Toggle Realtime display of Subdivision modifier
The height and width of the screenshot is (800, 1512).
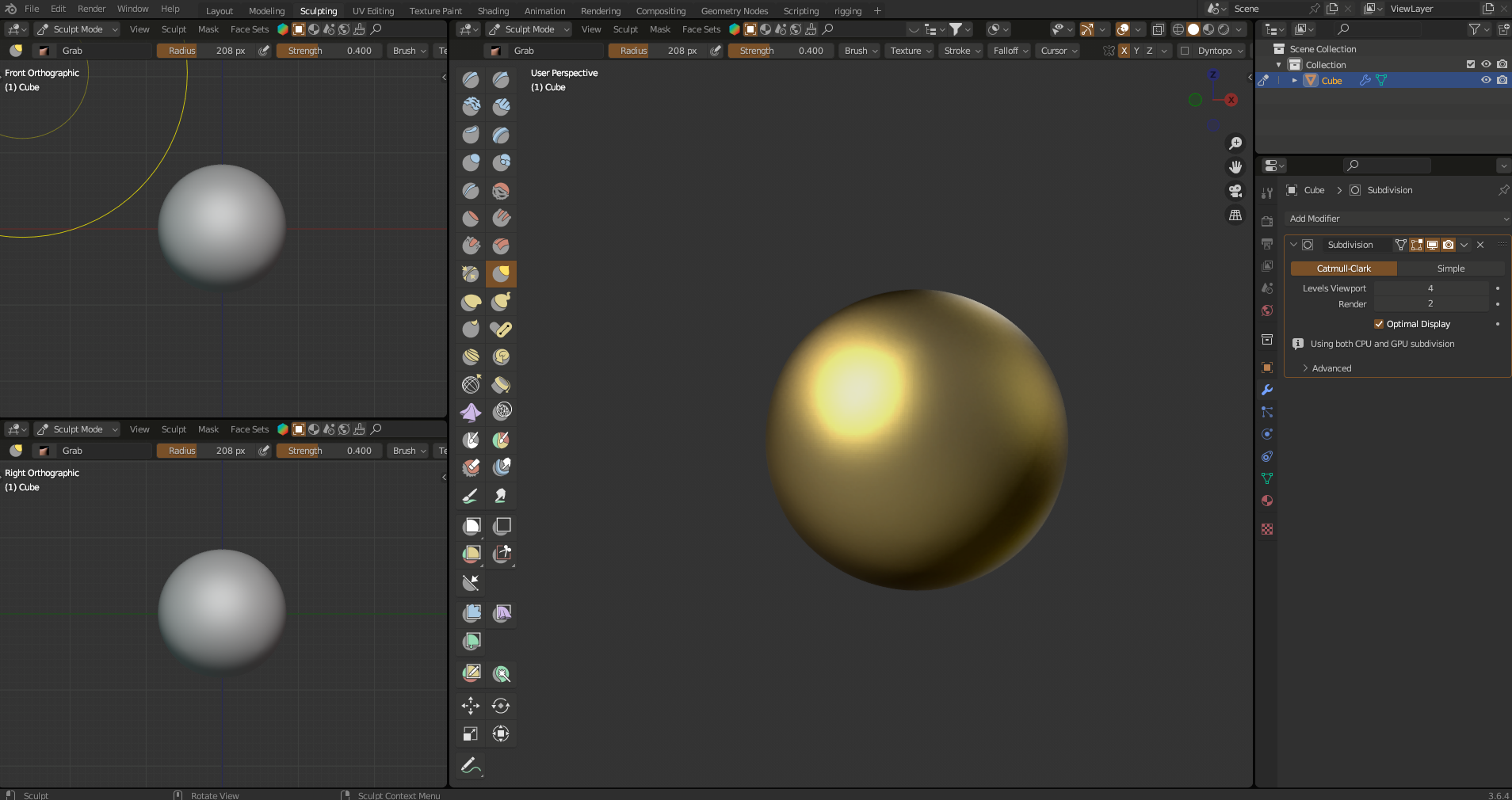pos(1432,245)
